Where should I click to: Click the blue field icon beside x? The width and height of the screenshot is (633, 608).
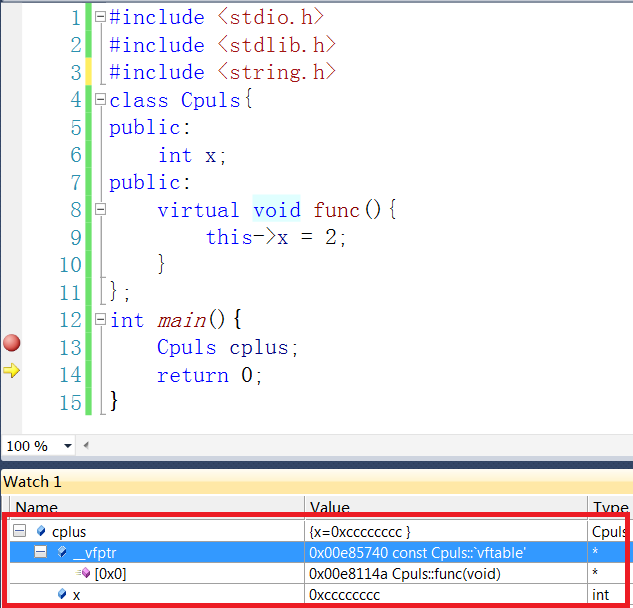(x=62, y=594)
